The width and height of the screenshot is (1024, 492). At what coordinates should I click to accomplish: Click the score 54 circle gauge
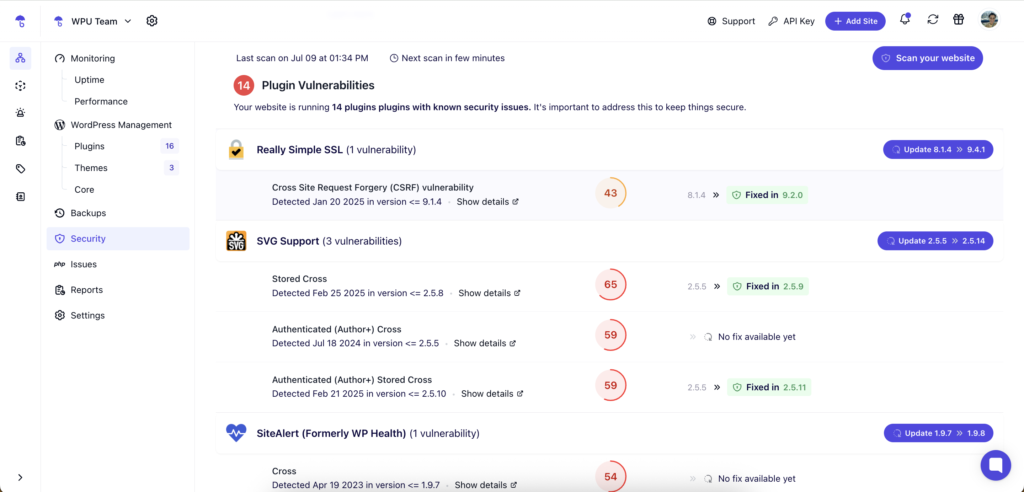(611, 476)
